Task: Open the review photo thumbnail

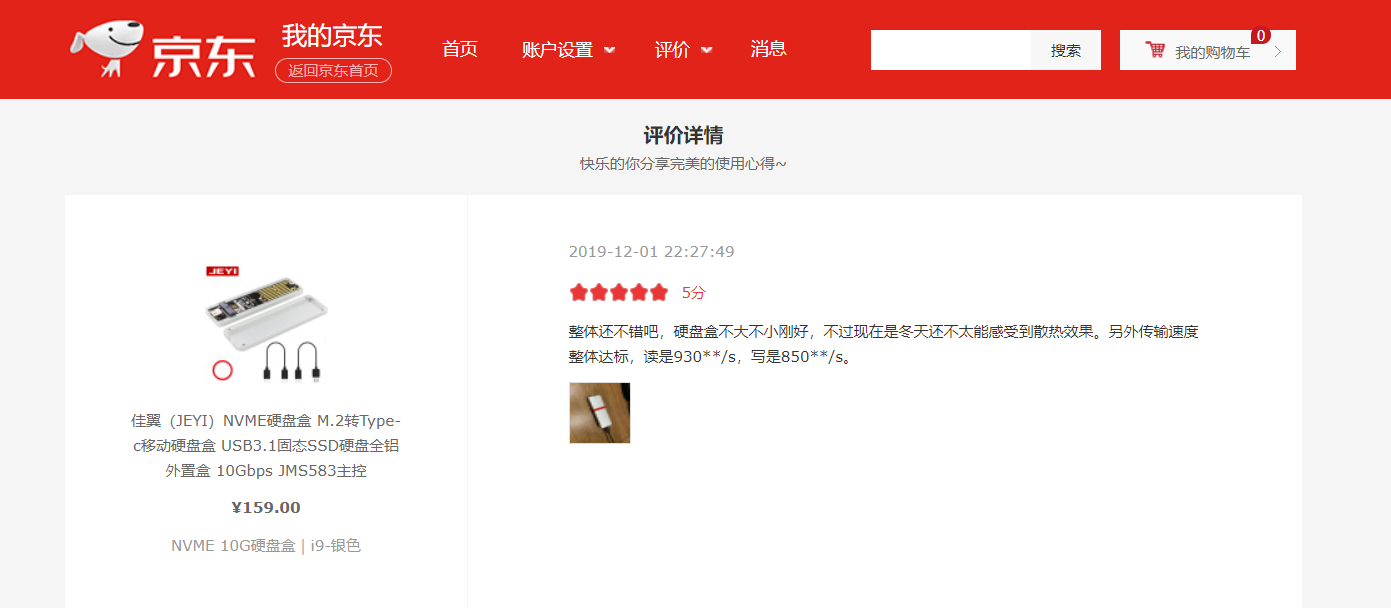Action: tap(600, 413)
